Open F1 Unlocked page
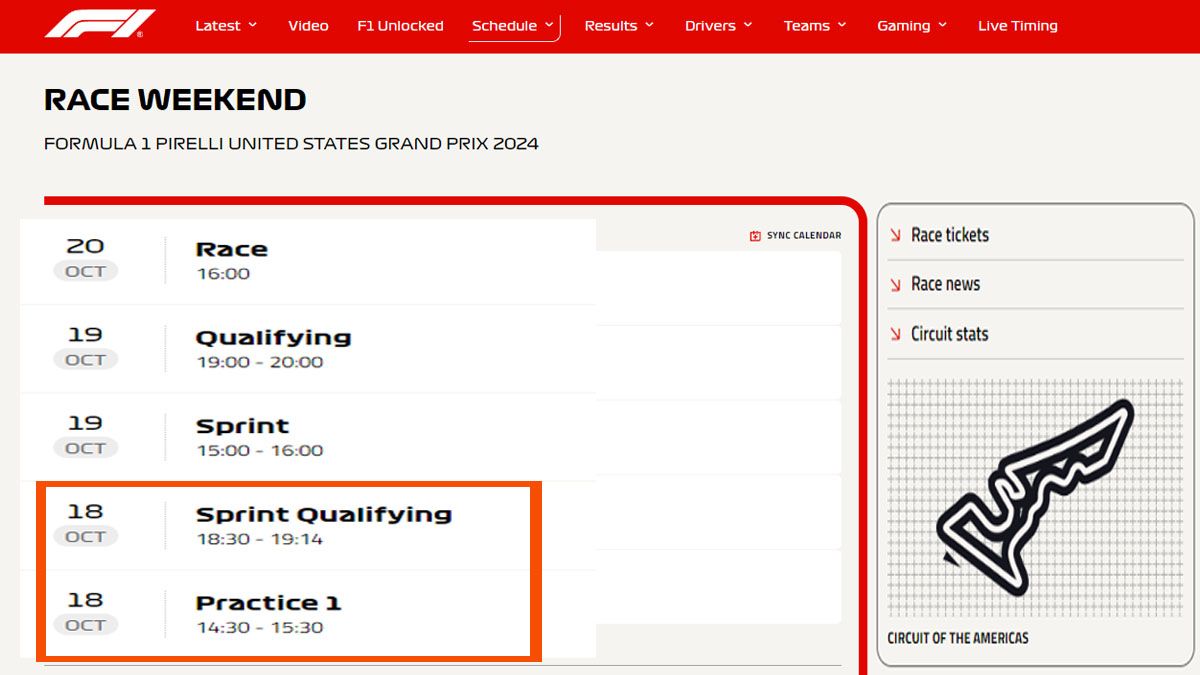Image resolution: width=1200 pixels, height=675 pixels. 400,26
